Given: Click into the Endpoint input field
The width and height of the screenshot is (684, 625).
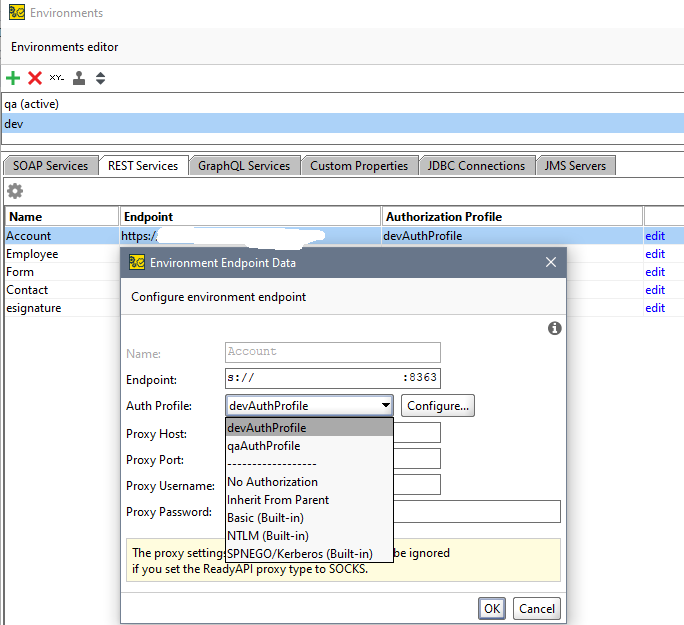Looking at the screenshot, I should pyautogui.click(x=333, y=379).
